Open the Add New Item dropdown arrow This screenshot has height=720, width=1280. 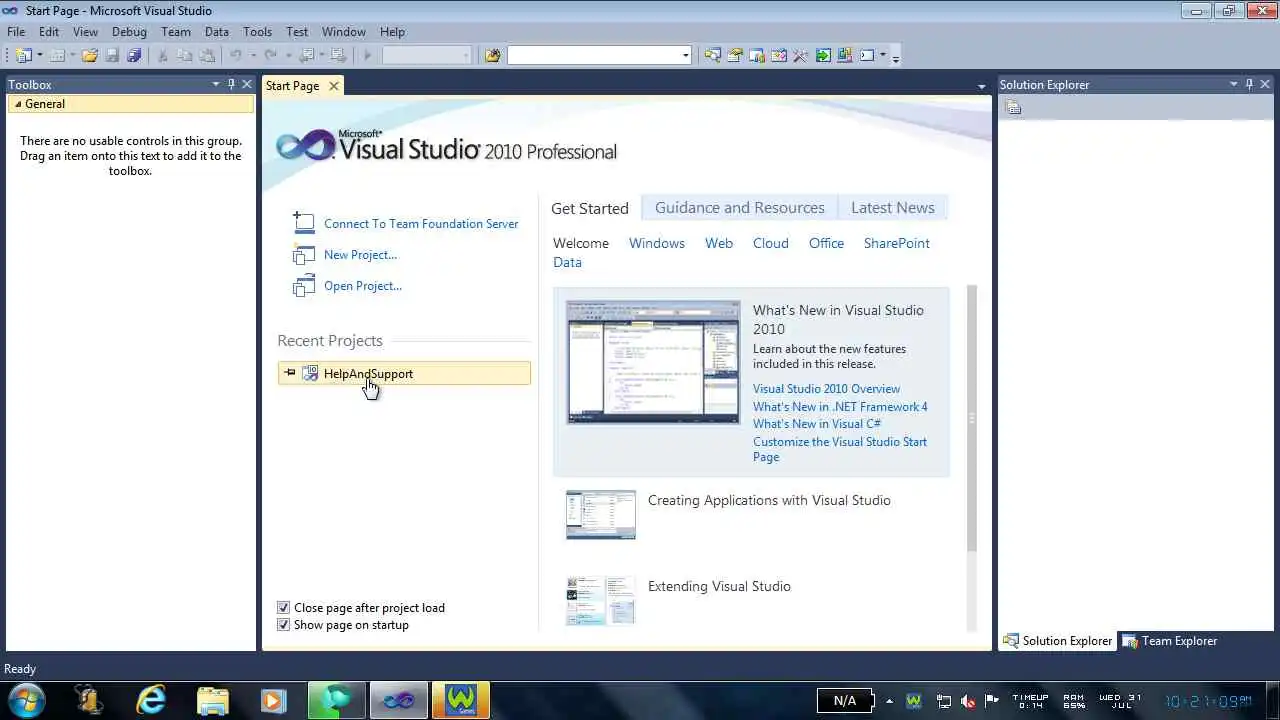click(73, 56)
